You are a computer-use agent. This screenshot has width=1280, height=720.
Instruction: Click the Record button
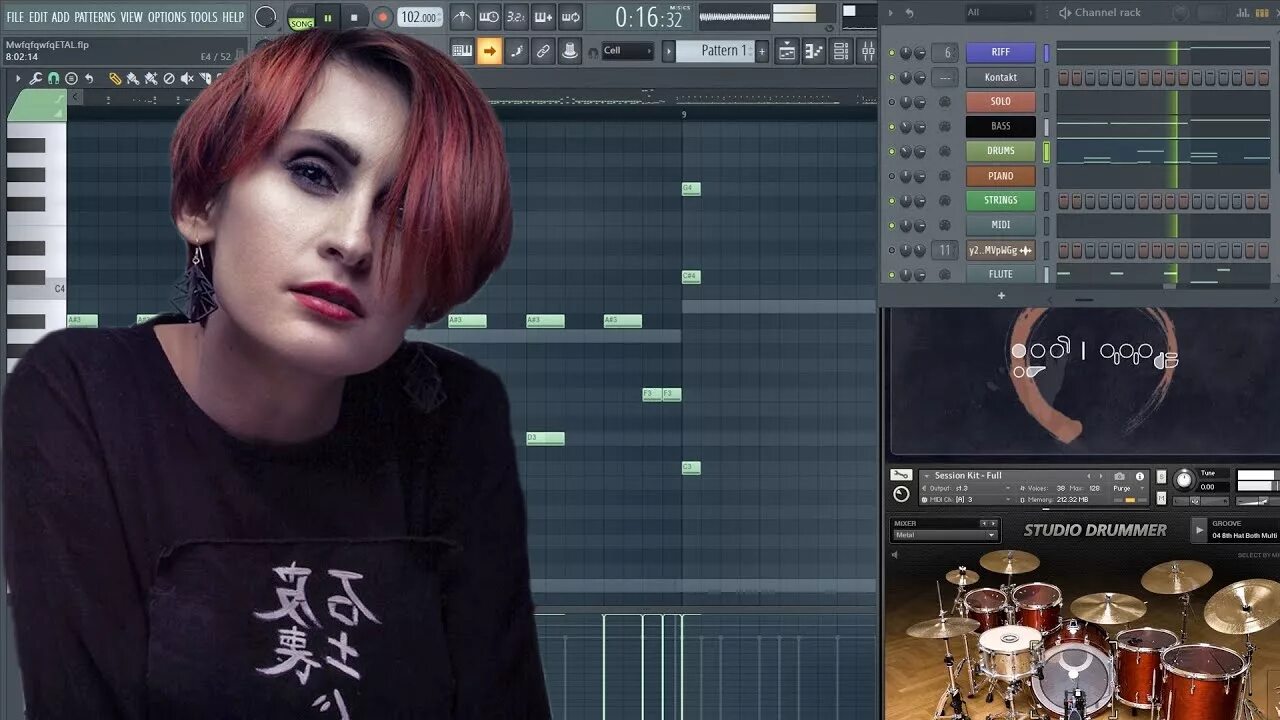382,17
